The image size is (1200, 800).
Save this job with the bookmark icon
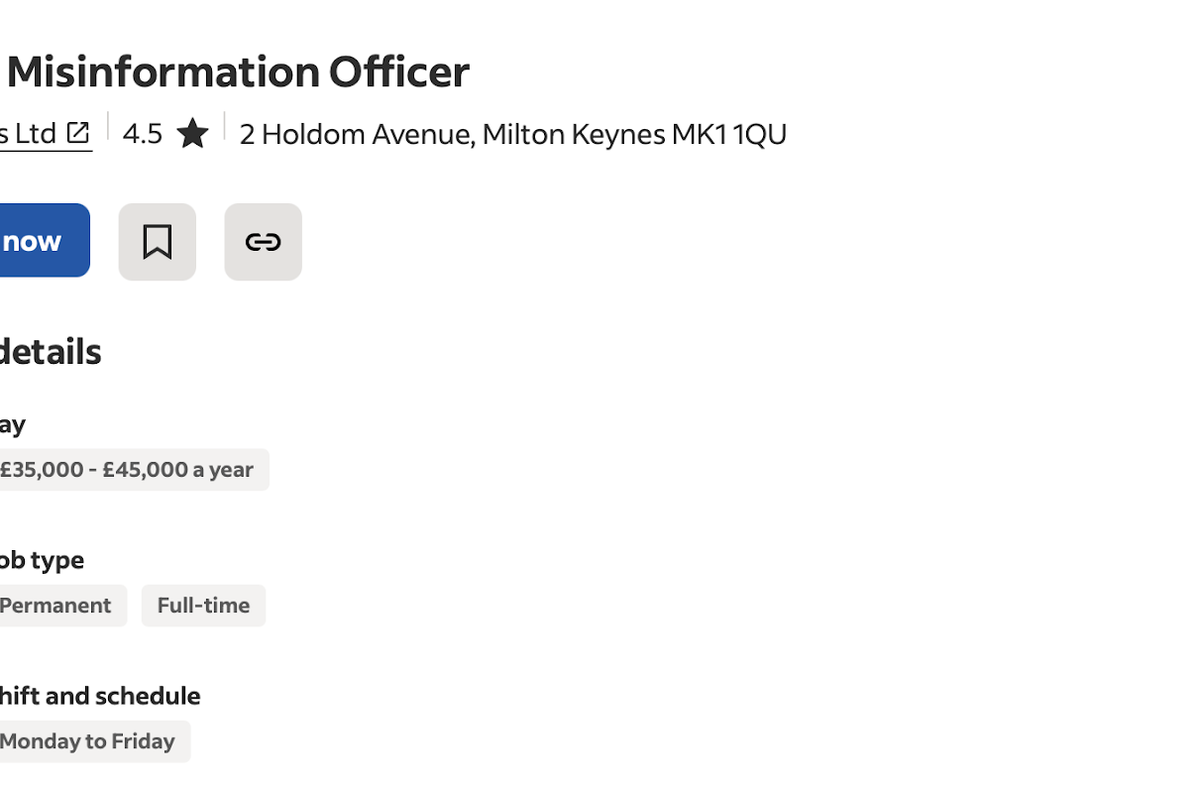[157, 242]
